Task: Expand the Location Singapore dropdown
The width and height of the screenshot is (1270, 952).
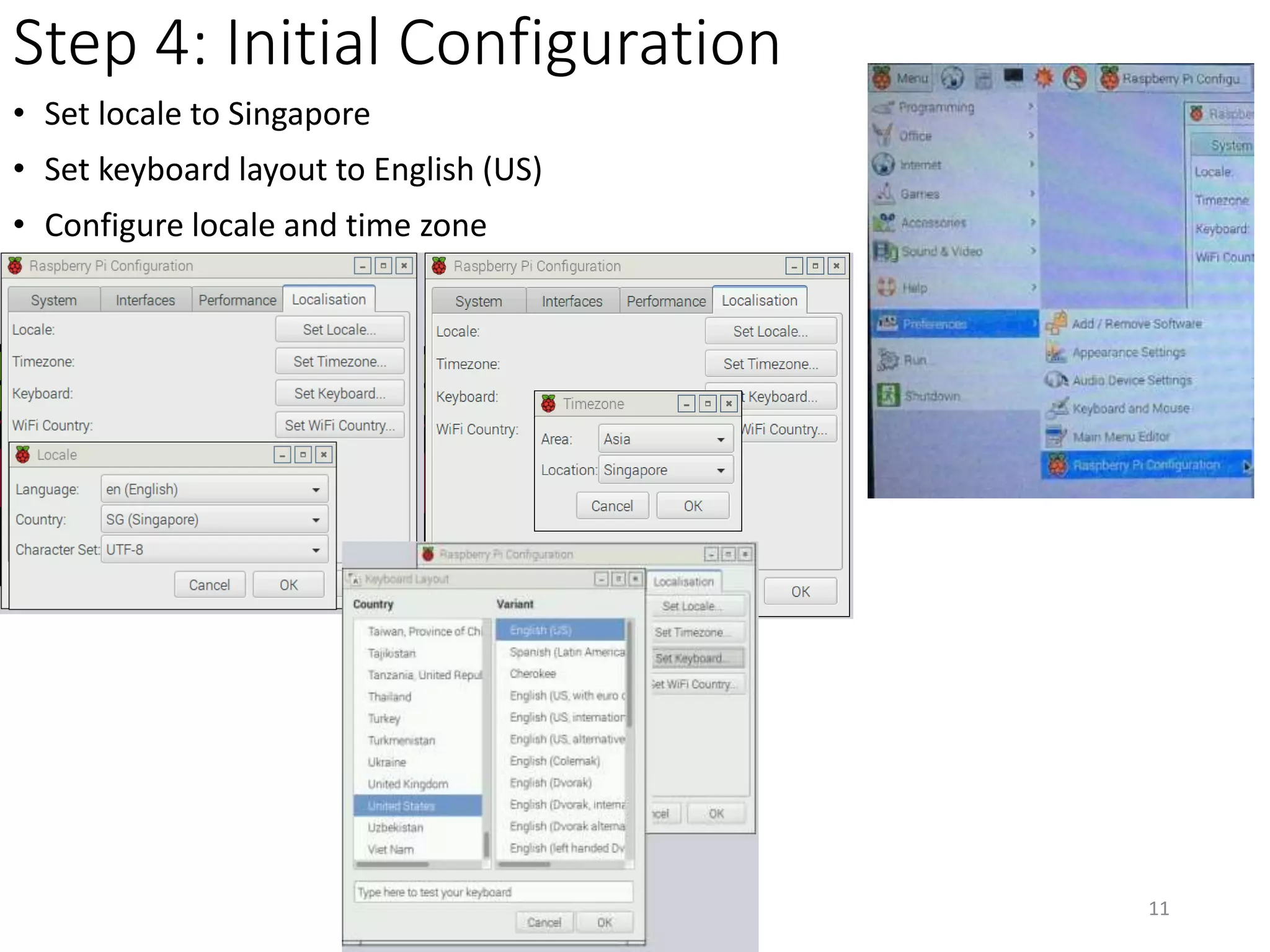Action: point(666,470)
